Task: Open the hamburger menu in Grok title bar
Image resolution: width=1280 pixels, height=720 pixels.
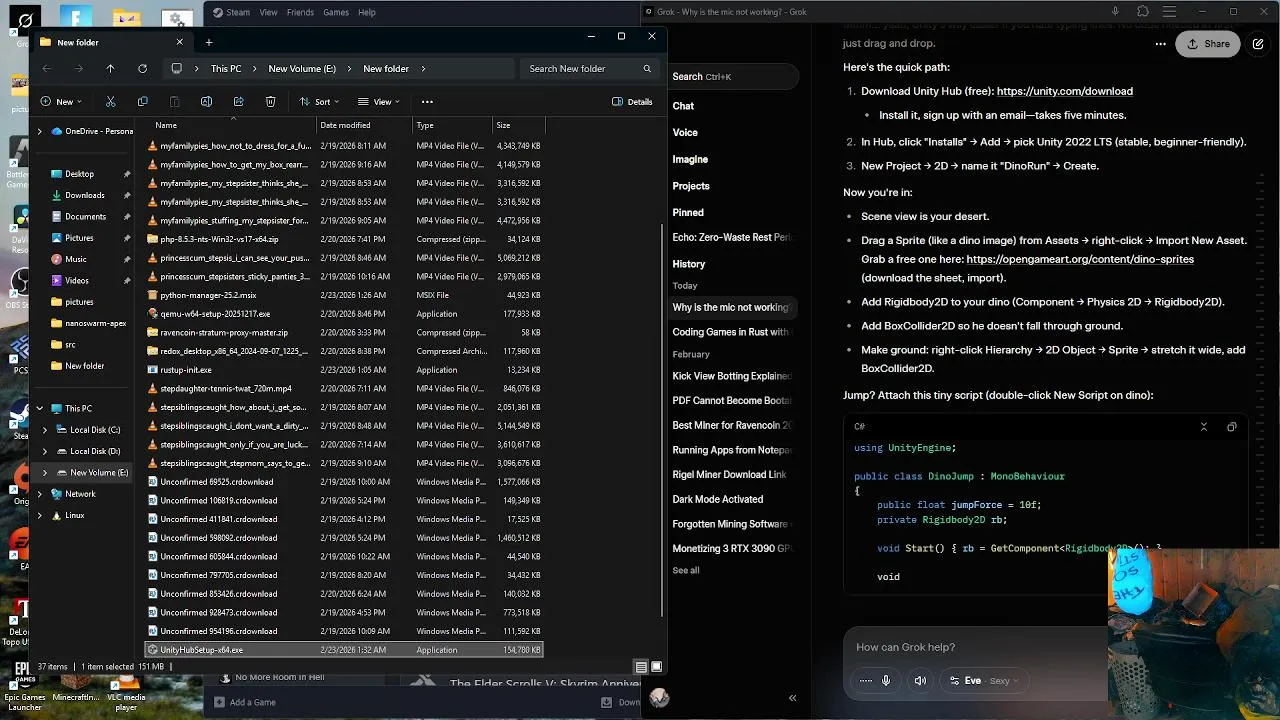Action: (1171, 12)
